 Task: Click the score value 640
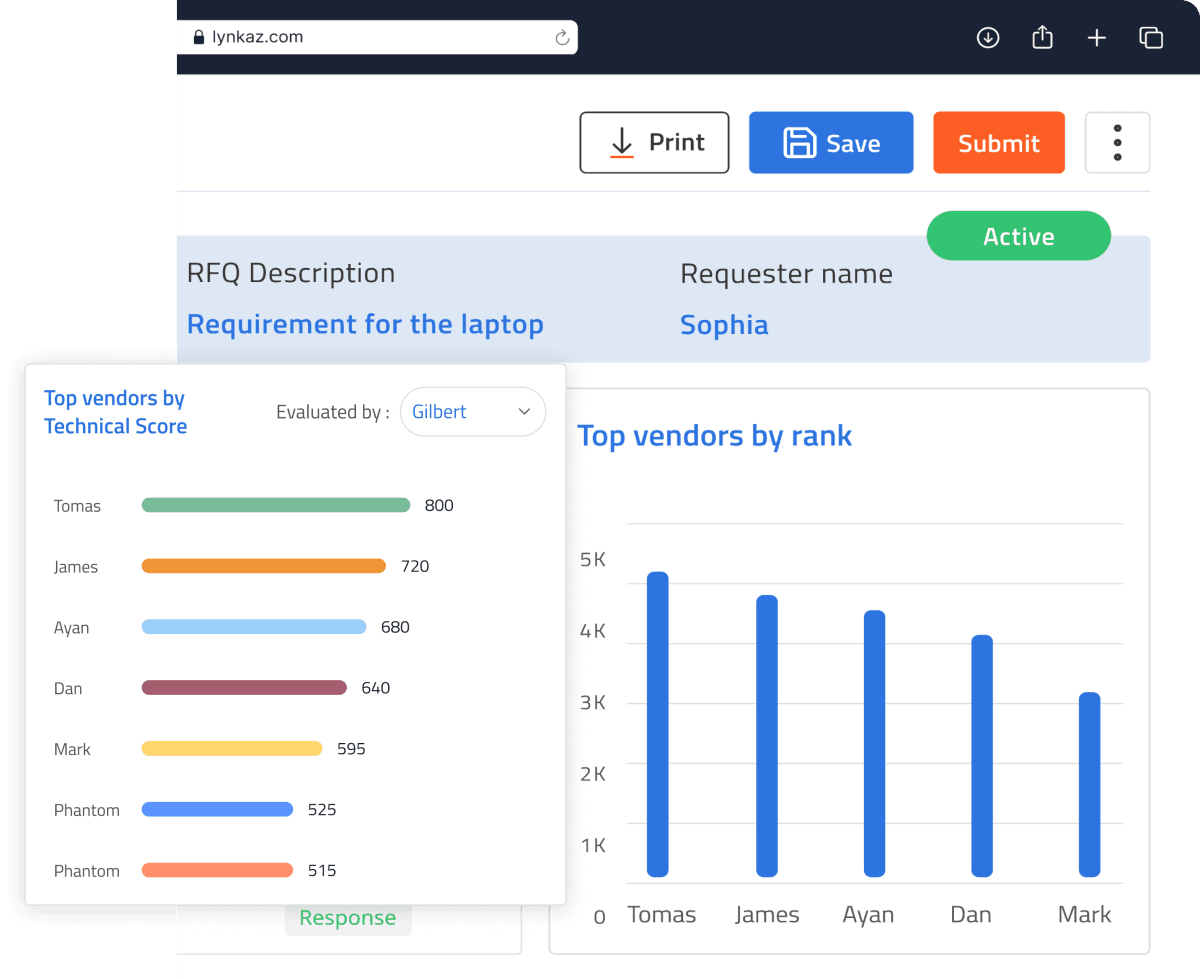(x=375, y=689)
